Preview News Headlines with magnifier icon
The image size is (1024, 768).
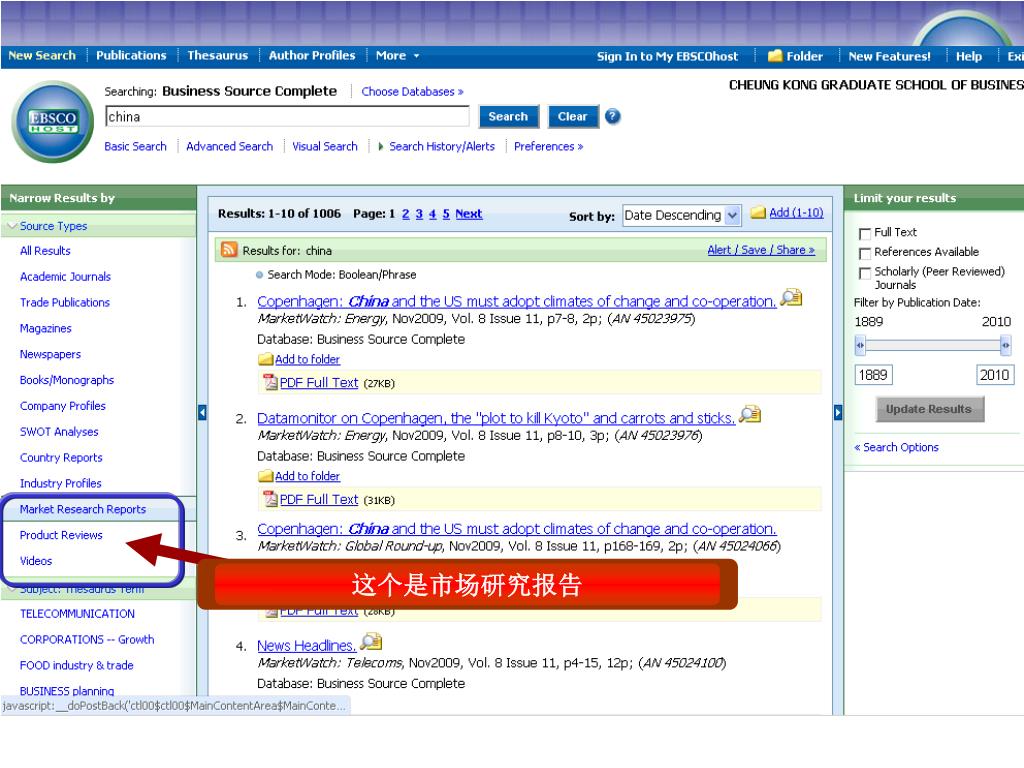coord(371,642)
